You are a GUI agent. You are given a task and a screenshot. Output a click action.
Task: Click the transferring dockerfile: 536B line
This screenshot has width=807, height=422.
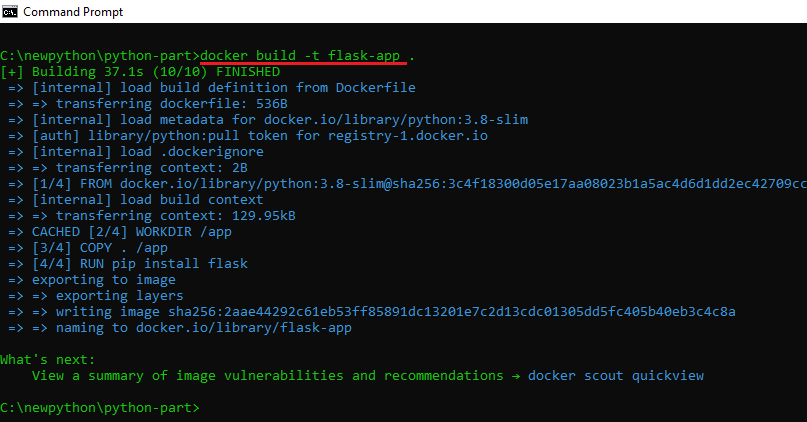click(x=148, y=103)
